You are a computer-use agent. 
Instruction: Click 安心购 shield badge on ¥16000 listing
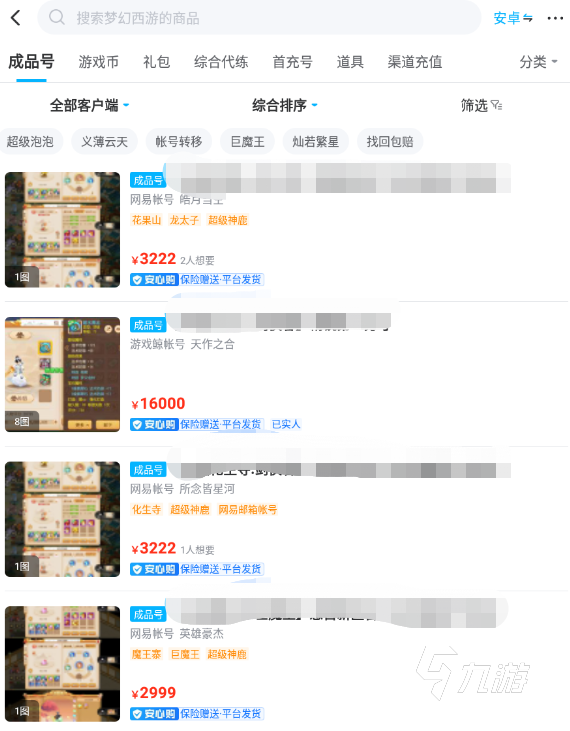pyautogui.click(x=154, y=424)
